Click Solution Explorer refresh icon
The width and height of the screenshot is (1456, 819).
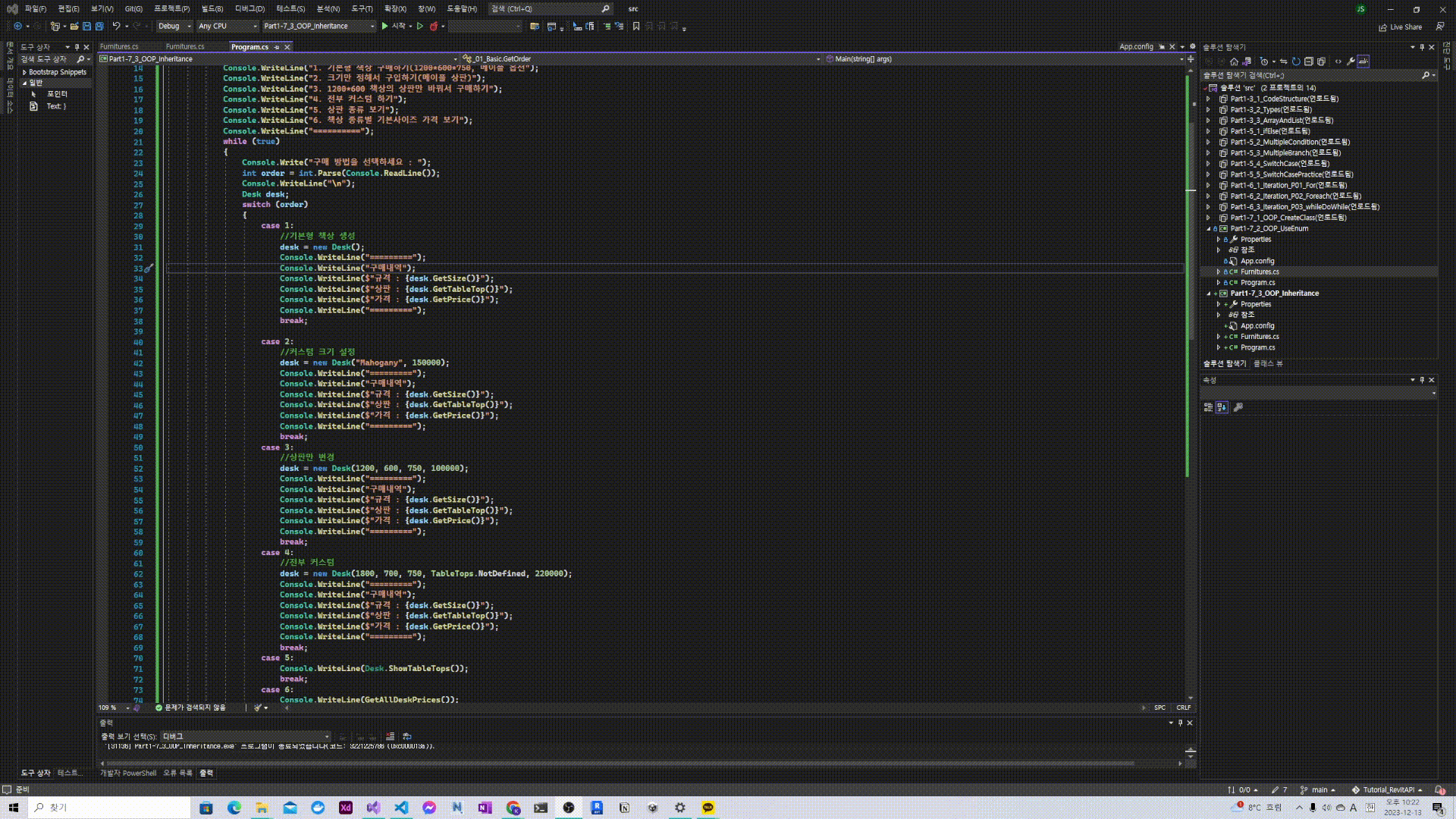click(1296, 61)
